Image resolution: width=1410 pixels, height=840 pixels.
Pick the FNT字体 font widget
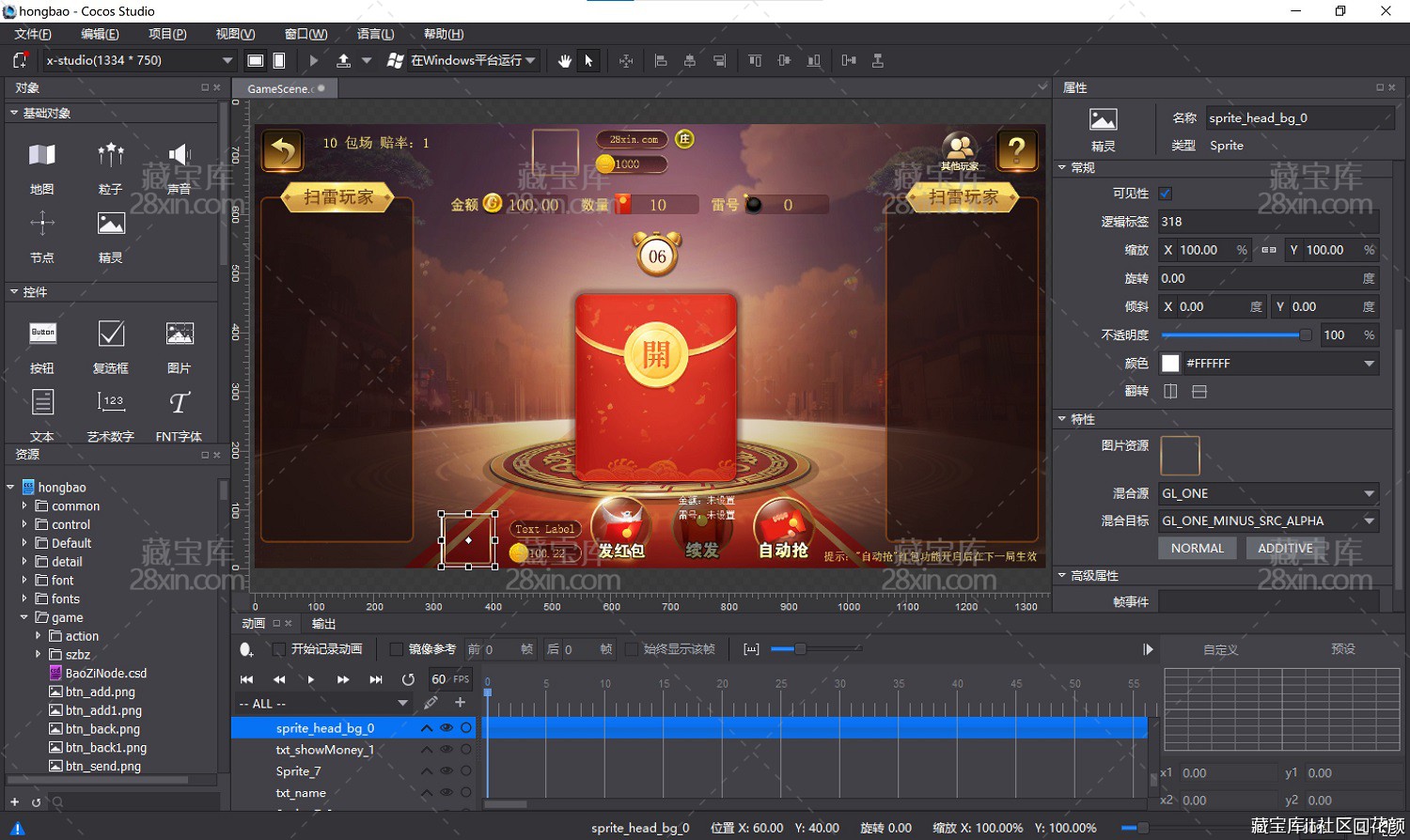click(x=179, y=415)
